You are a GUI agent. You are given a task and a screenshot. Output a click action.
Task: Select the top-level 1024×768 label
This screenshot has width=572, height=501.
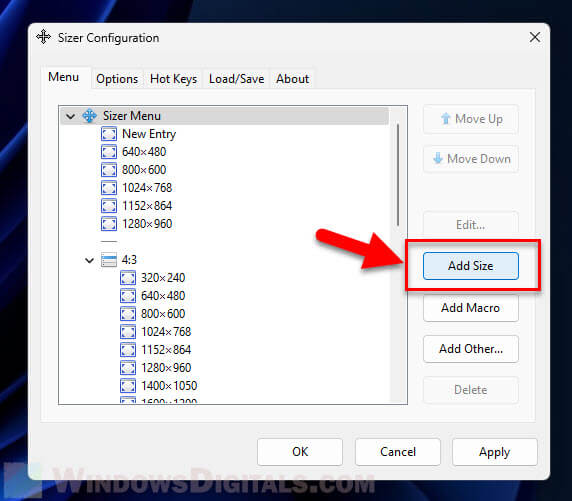[147, 188]
